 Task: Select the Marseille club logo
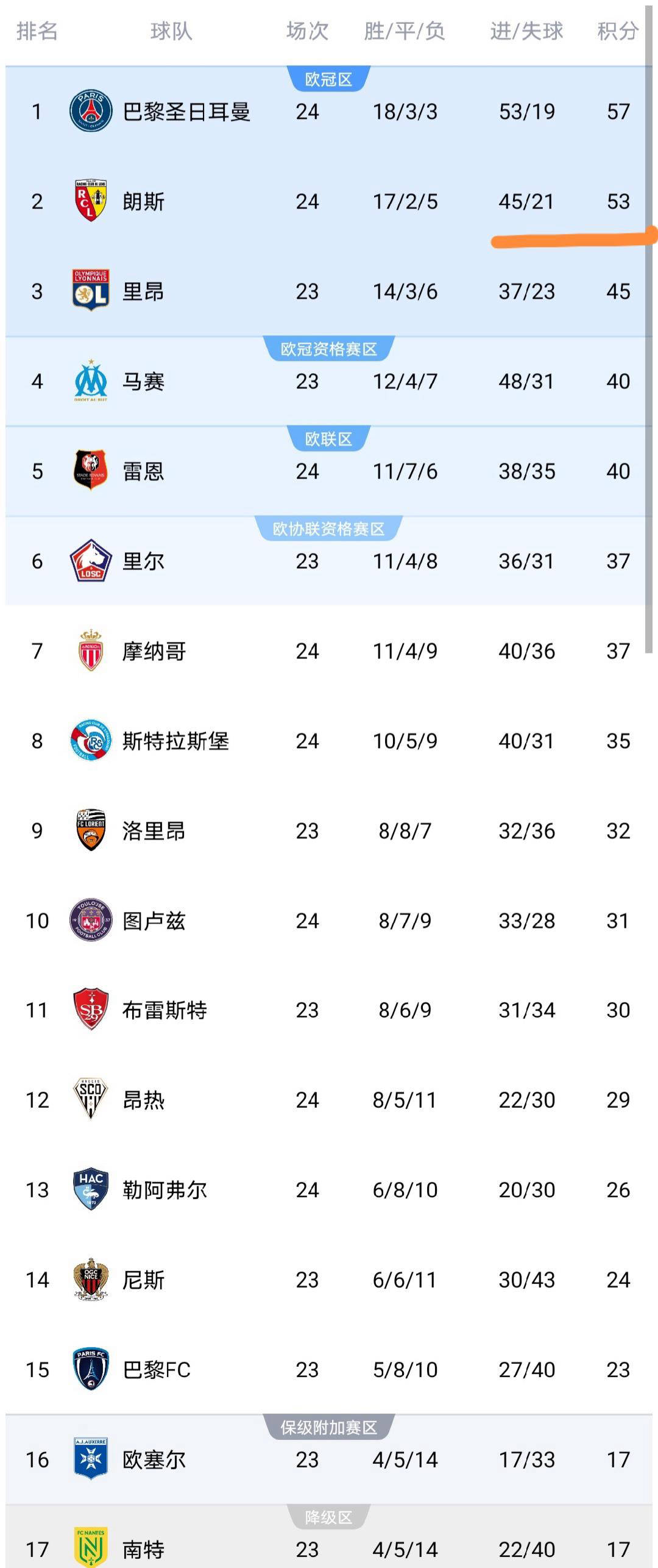pos(91,381)
